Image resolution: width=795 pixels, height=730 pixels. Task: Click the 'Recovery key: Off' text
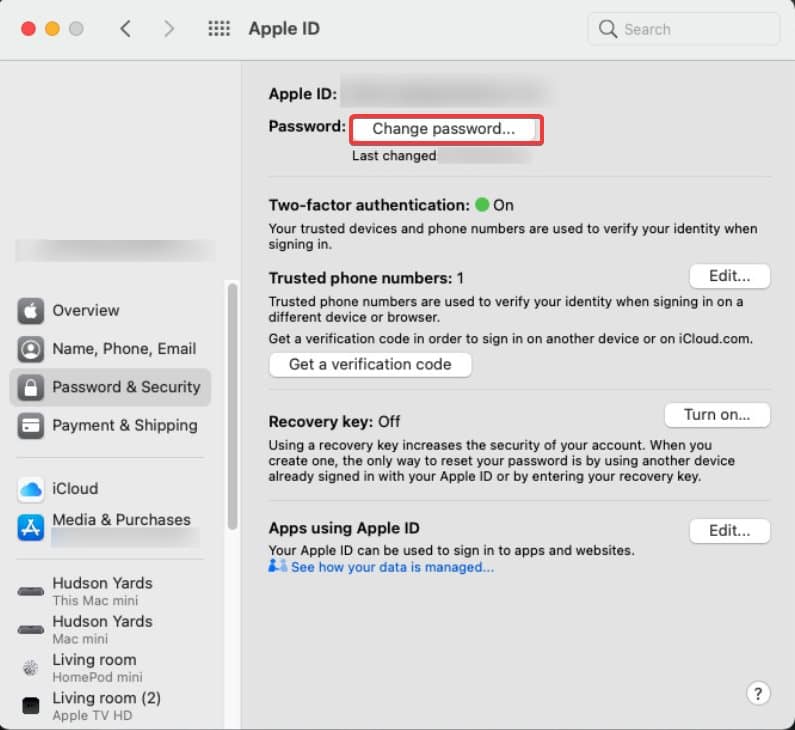tap(334, 422)
